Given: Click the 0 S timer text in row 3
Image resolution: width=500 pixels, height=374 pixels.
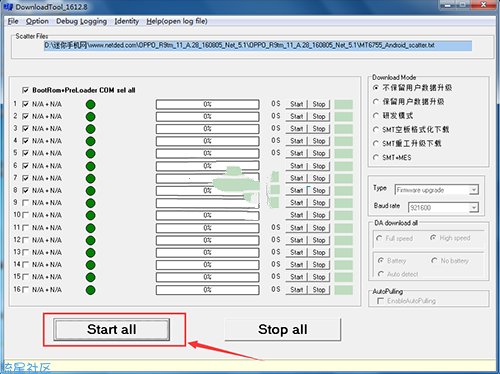Looking at the screenshot, I should [276, 128].
